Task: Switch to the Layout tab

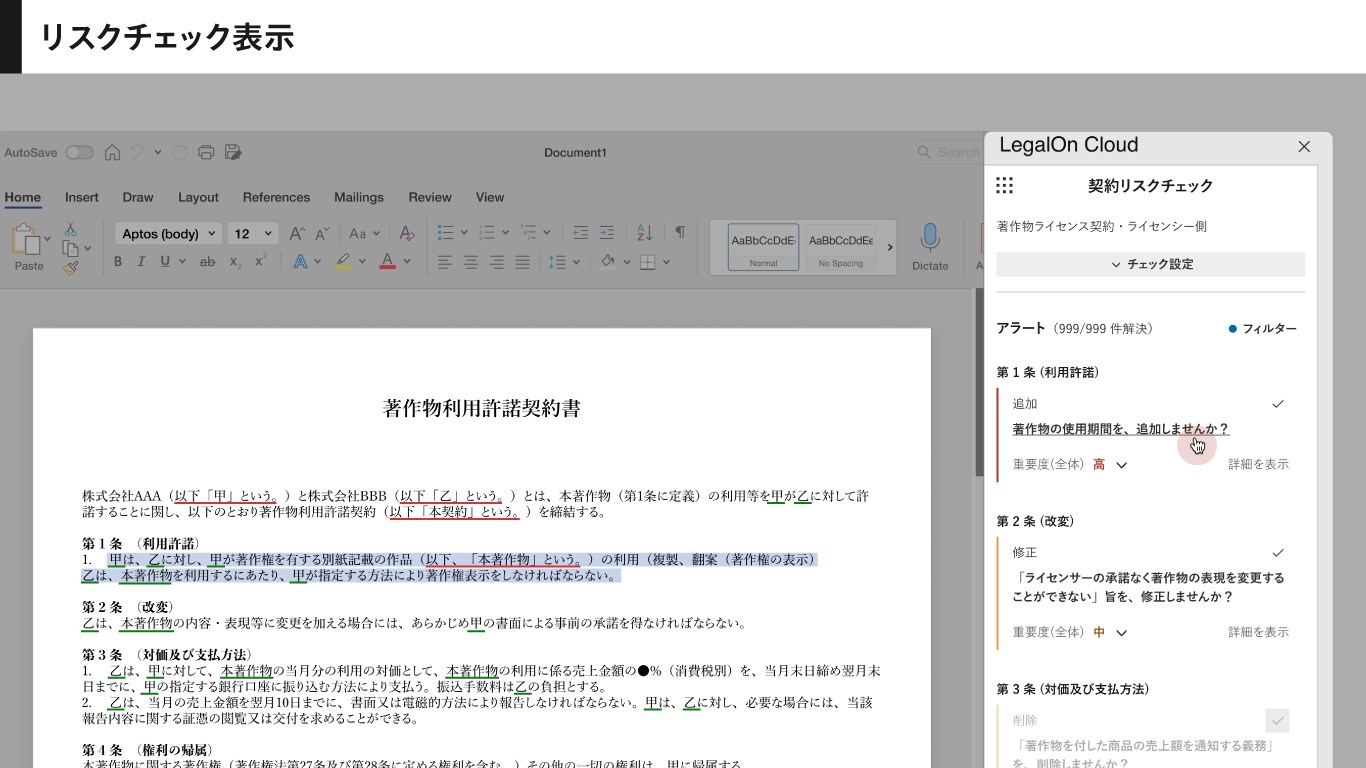Action: [198, 197]
